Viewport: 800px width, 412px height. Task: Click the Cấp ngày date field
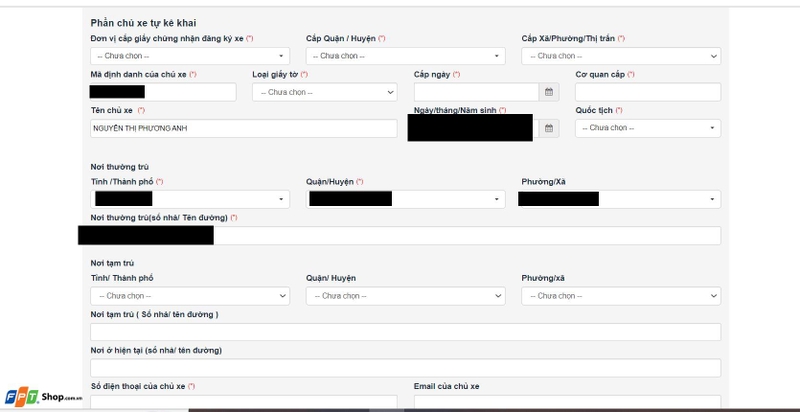tap(477, 92)
